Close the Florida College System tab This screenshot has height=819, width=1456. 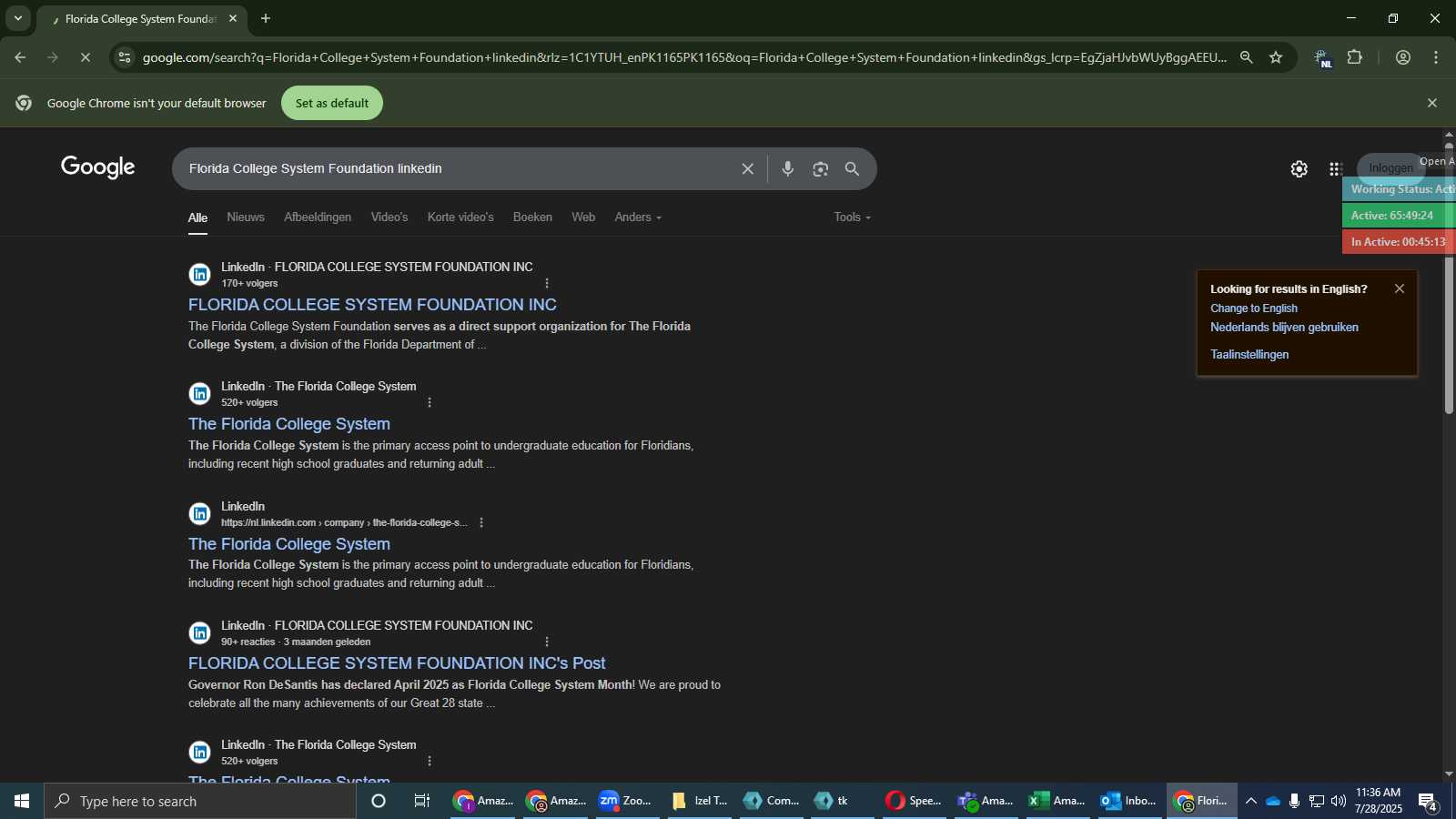tap(233, 18)
